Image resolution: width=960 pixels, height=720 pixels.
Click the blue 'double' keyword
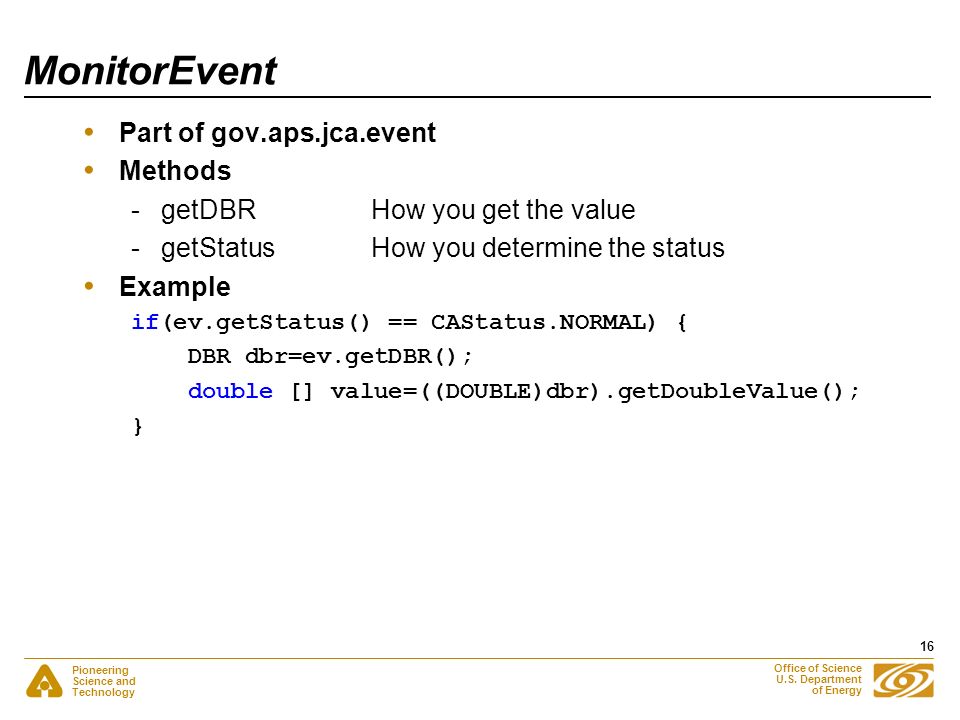tap(230, 391)
